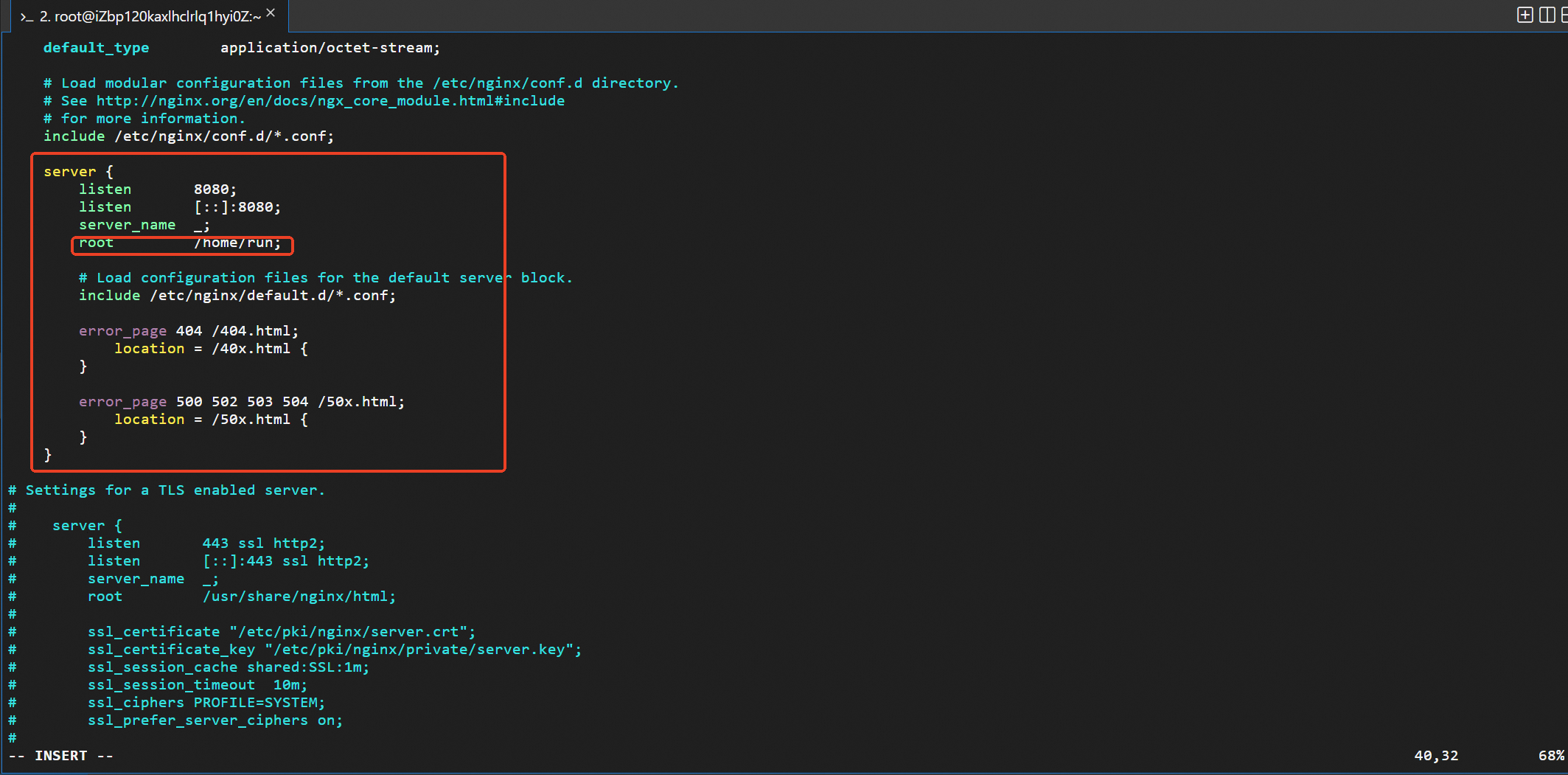Click the 'ssl_session_timeout 10m;' line
This screenshot has height=775, width=1568.
point(198,685)
